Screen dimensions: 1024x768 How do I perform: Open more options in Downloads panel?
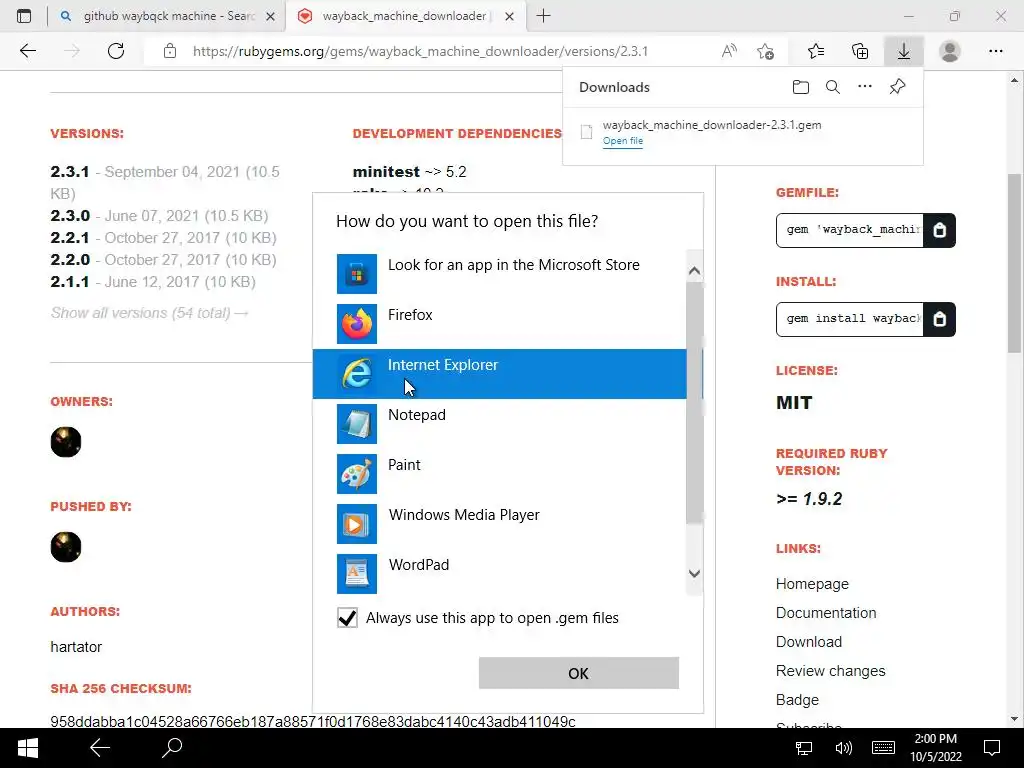[x=865, y=87]
